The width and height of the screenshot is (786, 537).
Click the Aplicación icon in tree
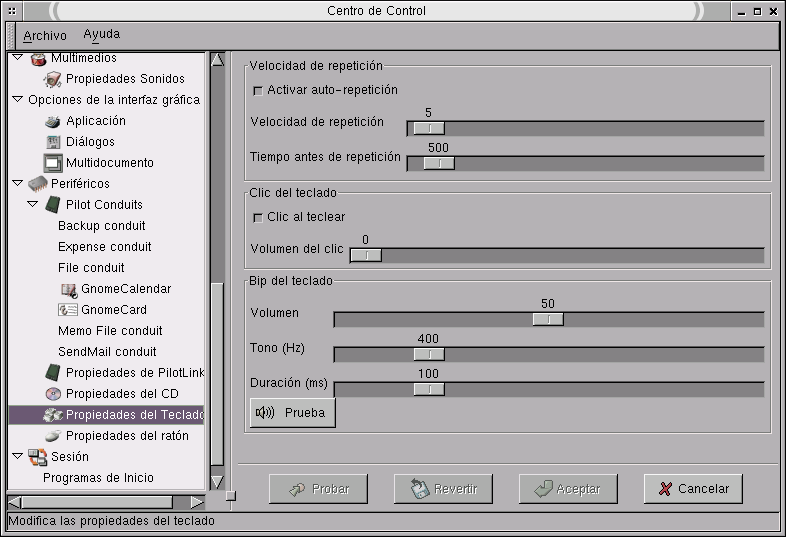click(x=53, y=121)
